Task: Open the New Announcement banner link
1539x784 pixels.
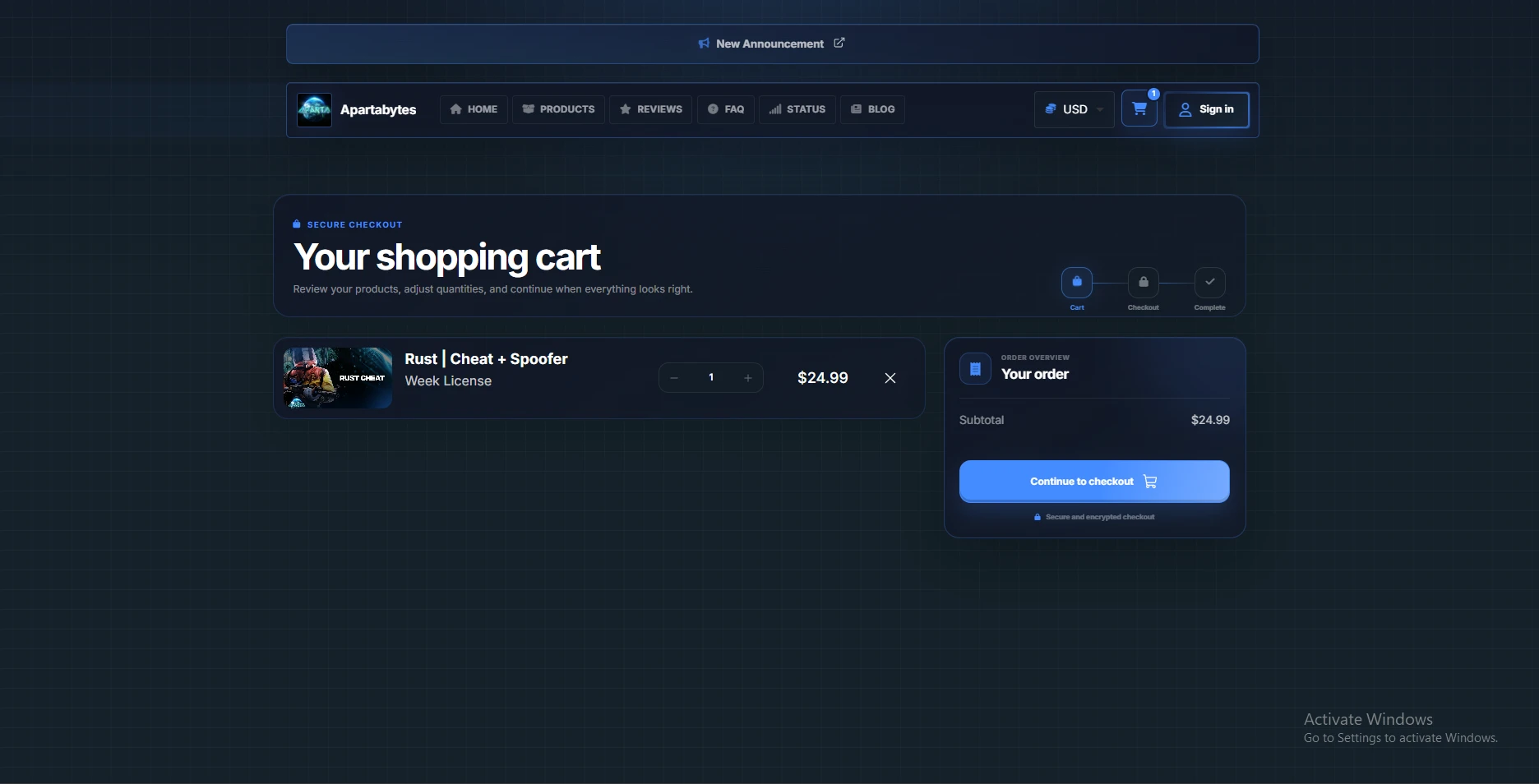Action: click(772, 44)
